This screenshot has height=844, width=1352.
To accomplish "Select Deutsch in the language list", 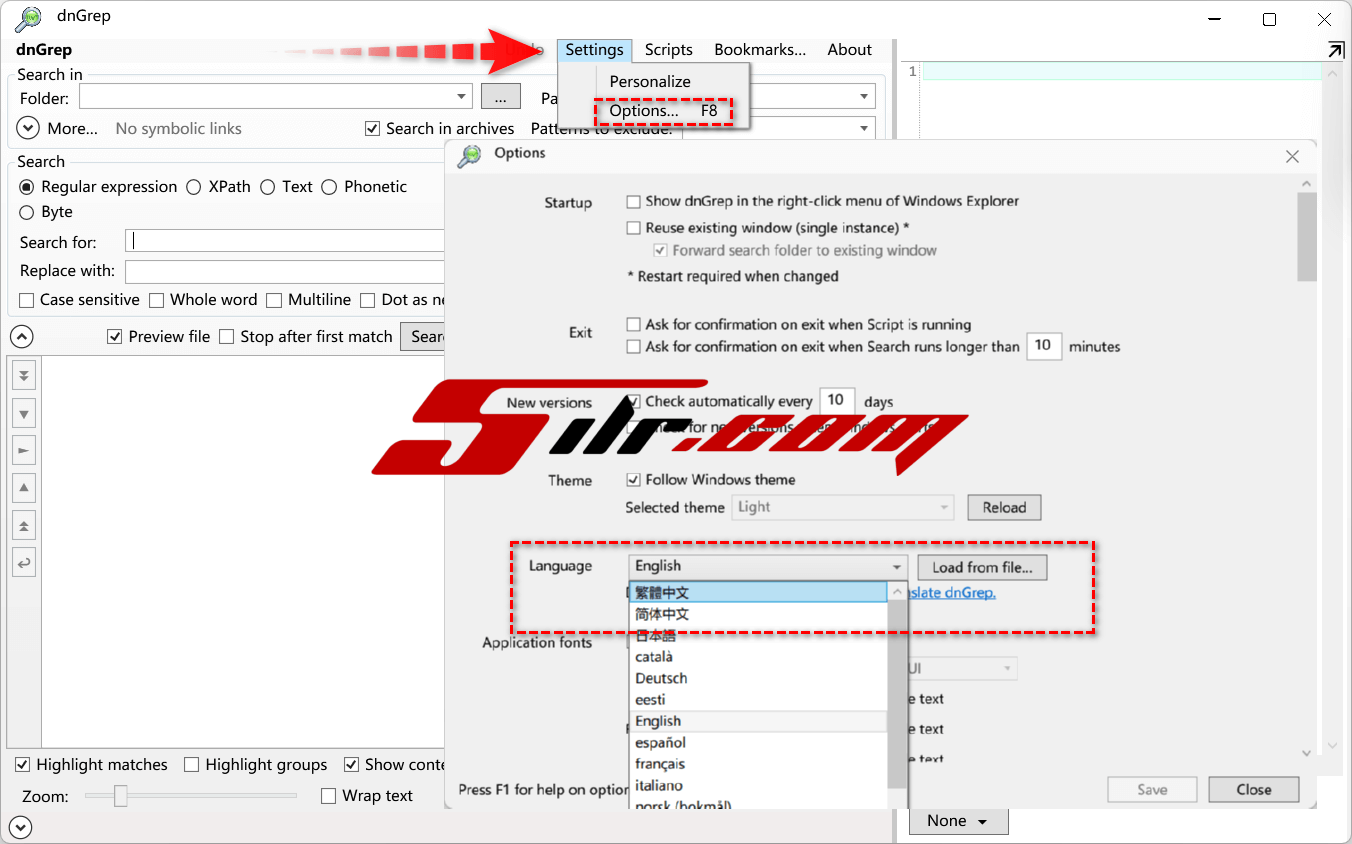I will coord(661,678).
